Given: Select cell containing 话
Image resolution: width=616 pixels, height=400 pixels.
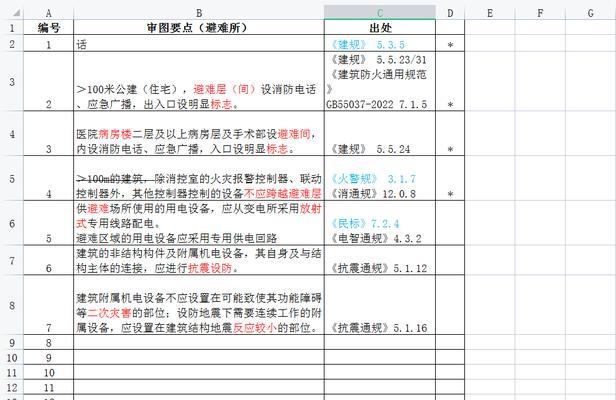Looking at the screenshot, I should (199, 44).
